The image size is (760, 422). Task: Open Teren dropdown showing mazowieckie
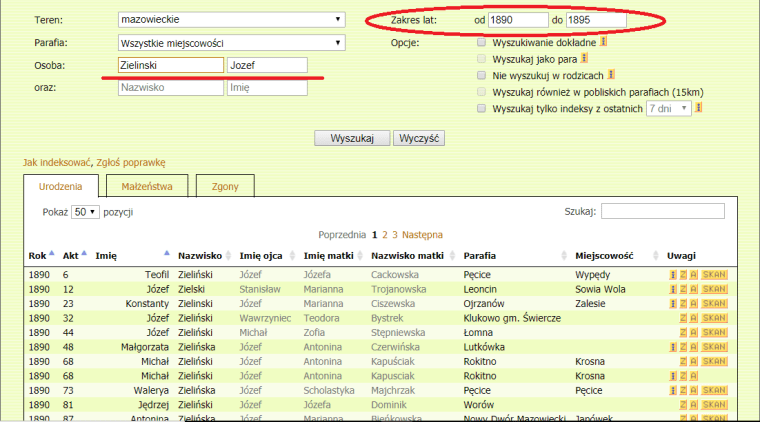pos(229,19)
